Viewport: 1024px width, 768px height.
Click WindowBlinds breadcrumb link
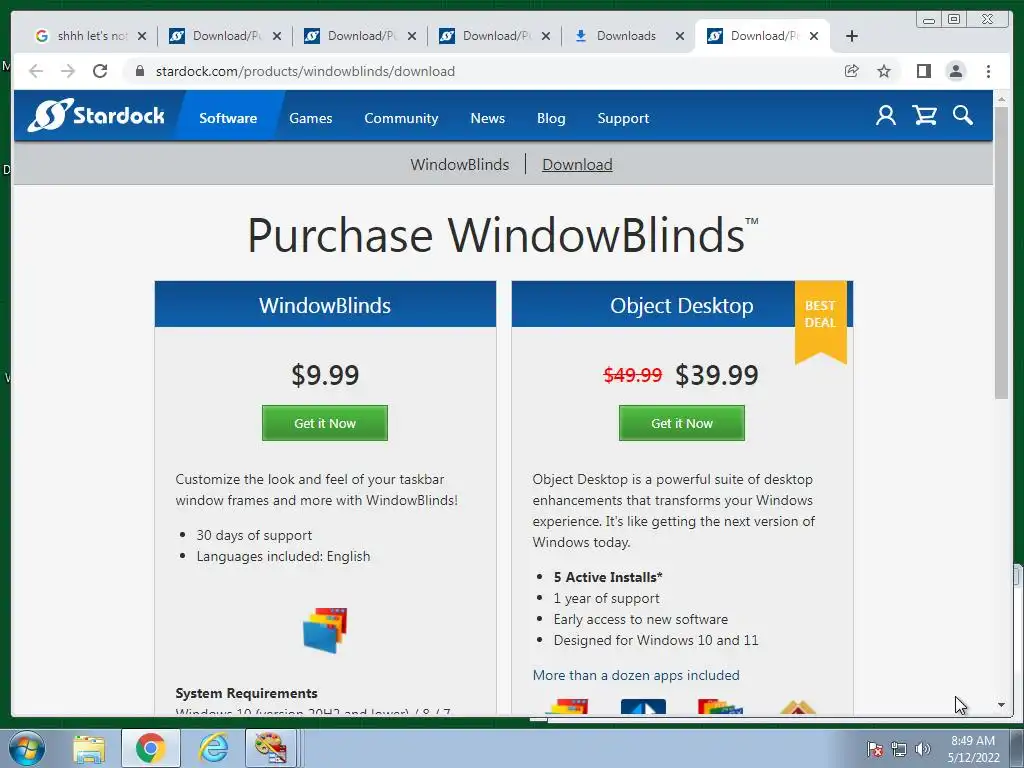click(460, 165)
